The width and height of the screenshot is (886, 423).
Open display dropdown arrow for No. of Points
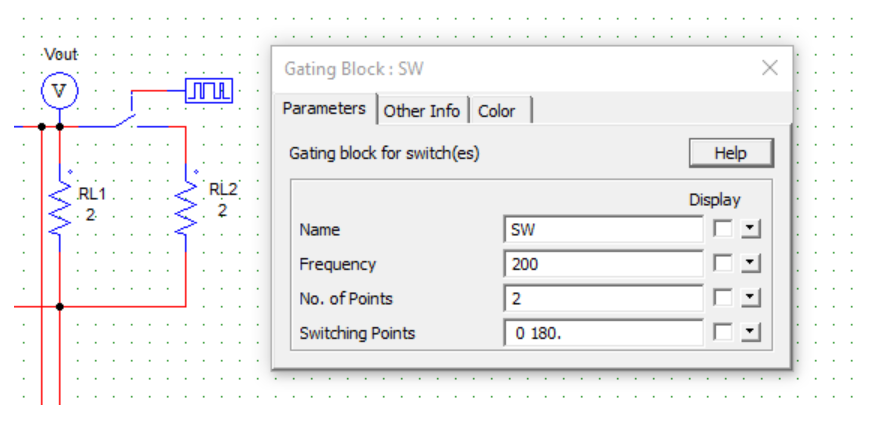[x=750, y=298]
